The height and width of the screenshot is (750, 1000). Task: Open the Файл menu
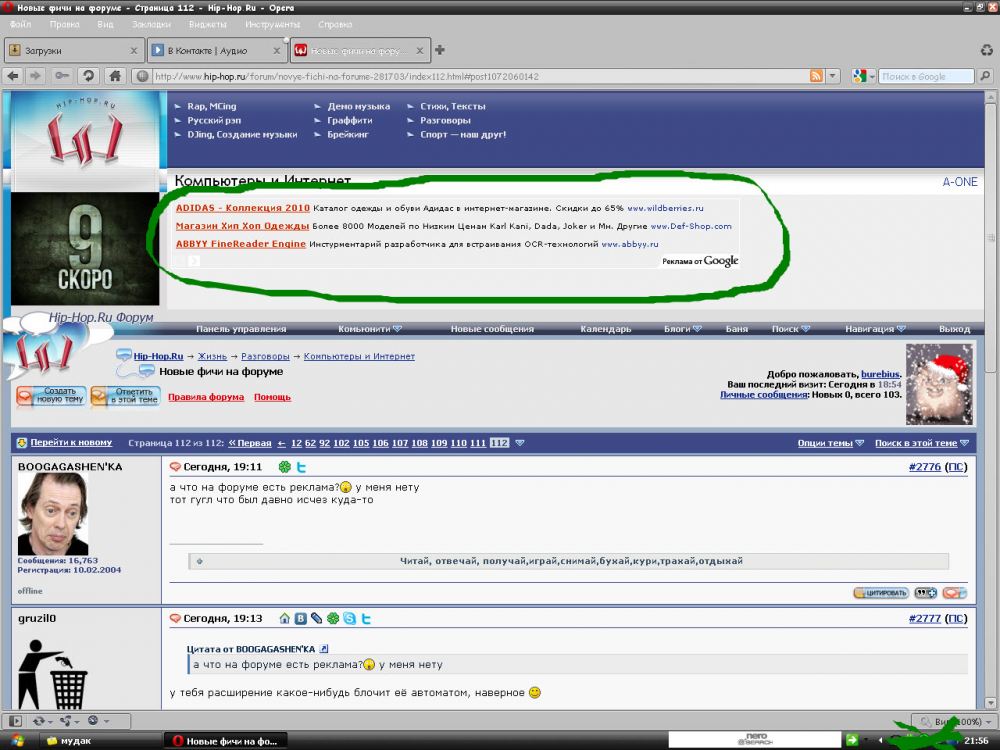point(20,24)
